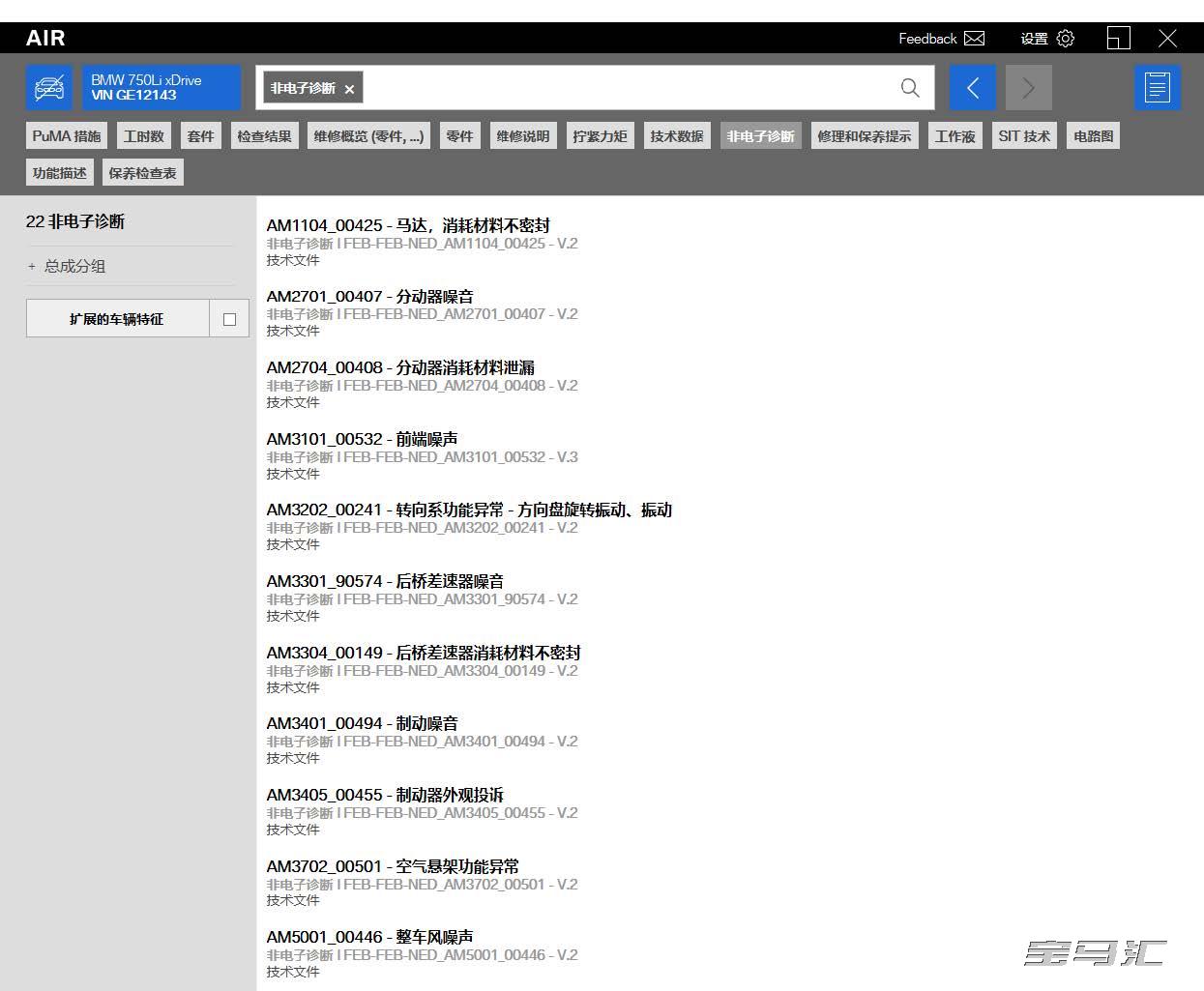
Task: Open document AM5001_00446 整车风噪声
Action: point(370,937)
